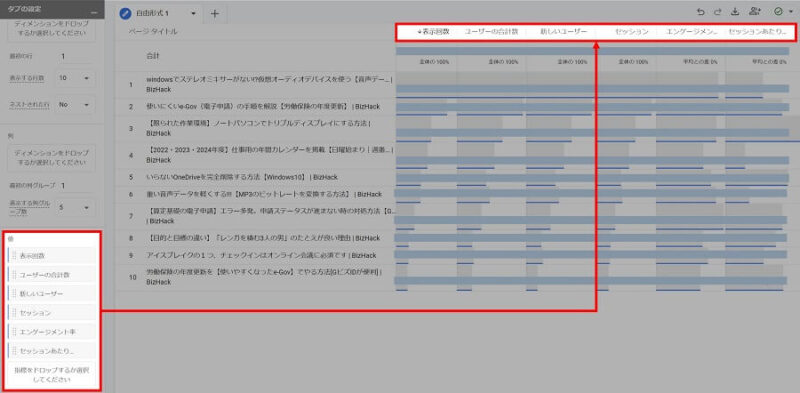Sort by エンゲージメン… column header
The height and width of the screenshot is (393, 800).
[691, 32]
